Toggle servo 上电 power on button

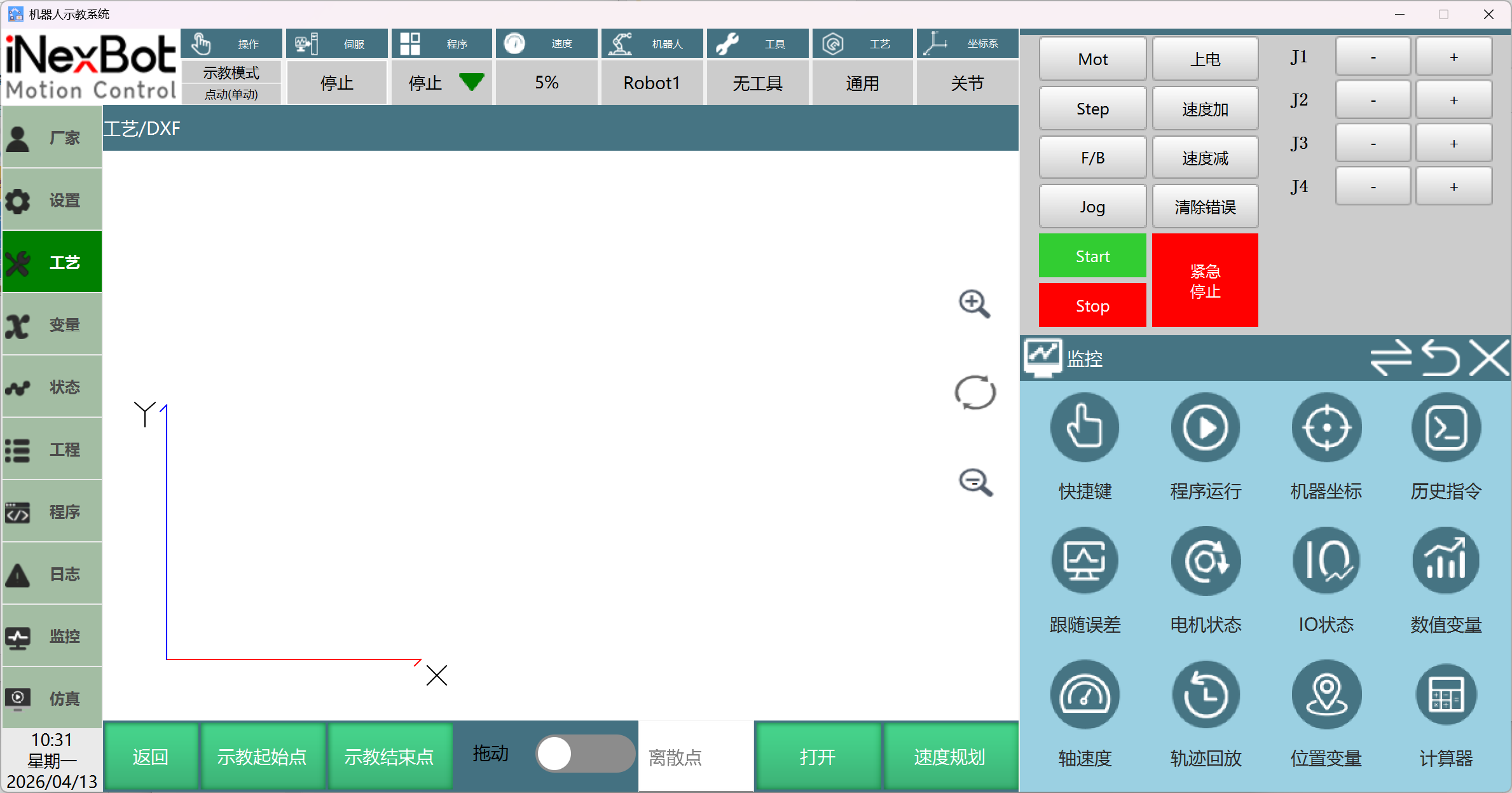(x=1205, y=59)
